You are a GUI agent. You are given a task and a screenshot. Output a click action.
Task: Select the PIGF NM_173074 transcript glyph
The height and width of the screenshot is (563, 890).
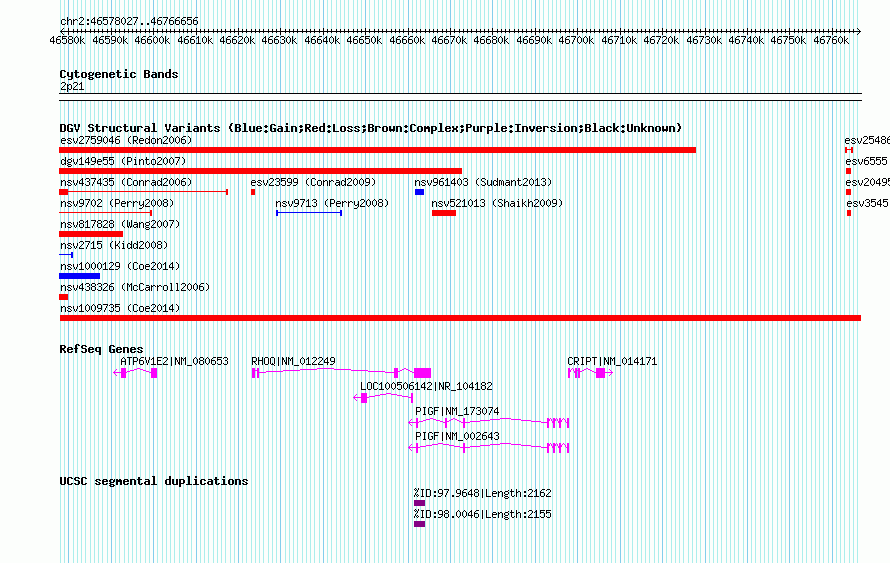tap(489, 423)
